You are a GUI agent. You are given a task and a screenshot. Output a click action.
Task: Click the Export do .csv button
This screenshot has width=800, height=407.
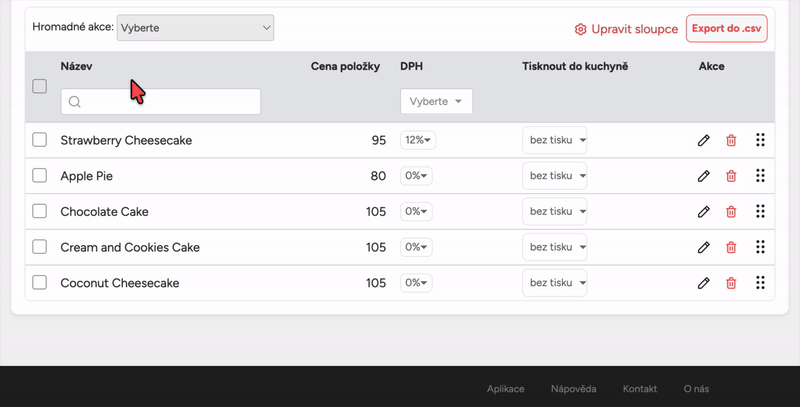click(726, 29)
